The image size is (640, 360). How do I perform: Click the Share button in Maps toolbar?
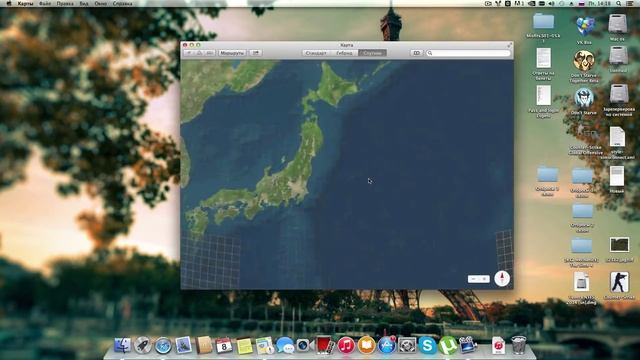tap(256, 53)
